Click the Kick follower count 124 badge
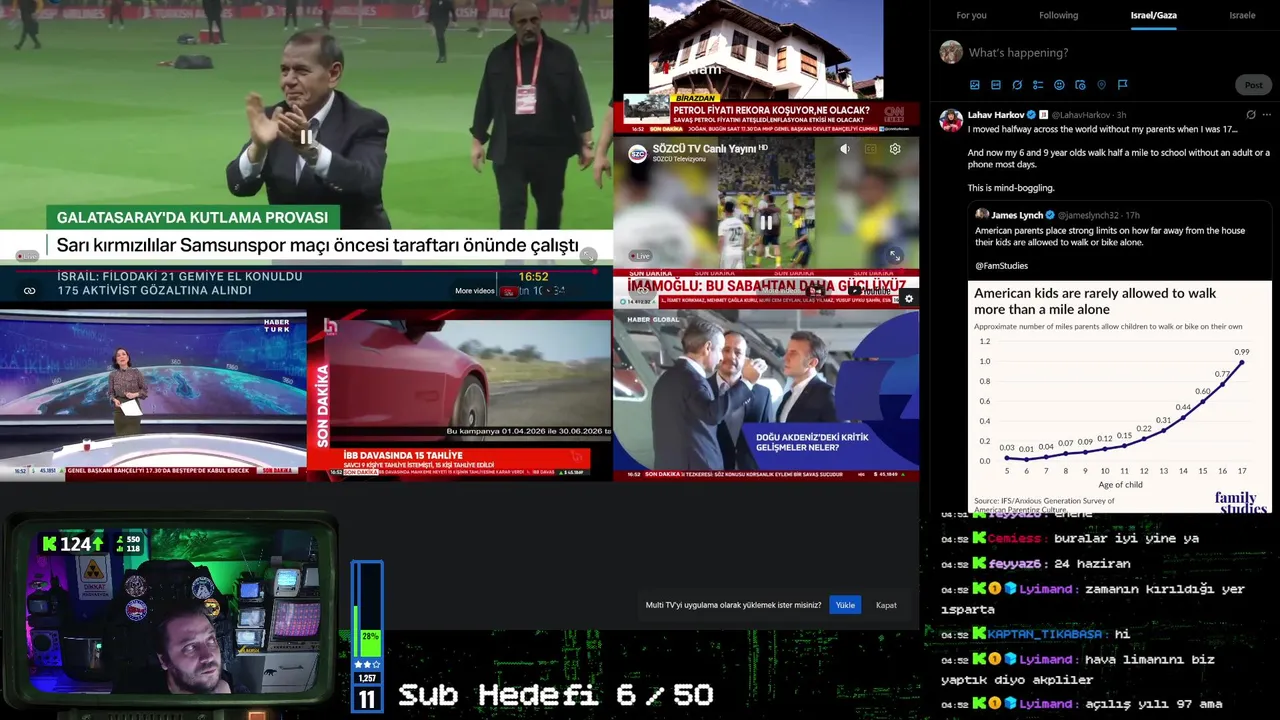Screen dimensions: 1280x720 pos(72,544)
